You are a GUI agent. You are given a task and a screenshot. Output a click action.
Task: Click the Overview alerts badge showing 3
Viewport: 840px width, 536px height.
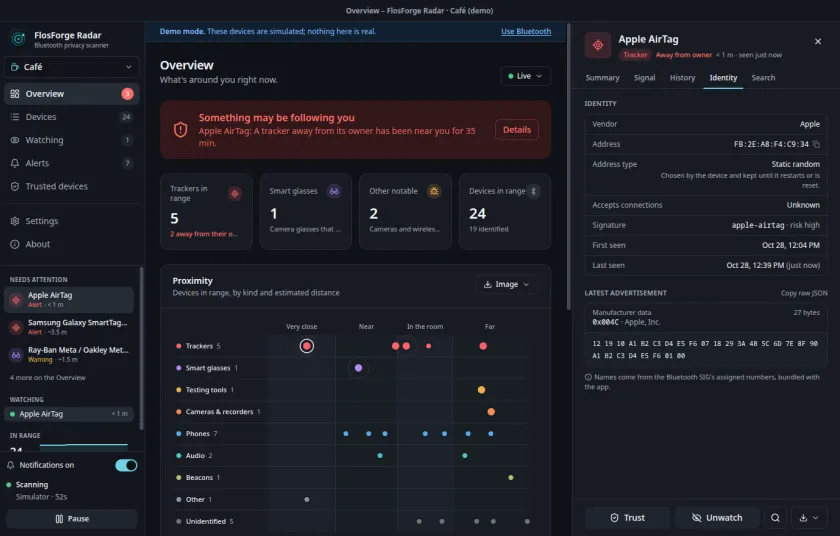click(127, 94)
